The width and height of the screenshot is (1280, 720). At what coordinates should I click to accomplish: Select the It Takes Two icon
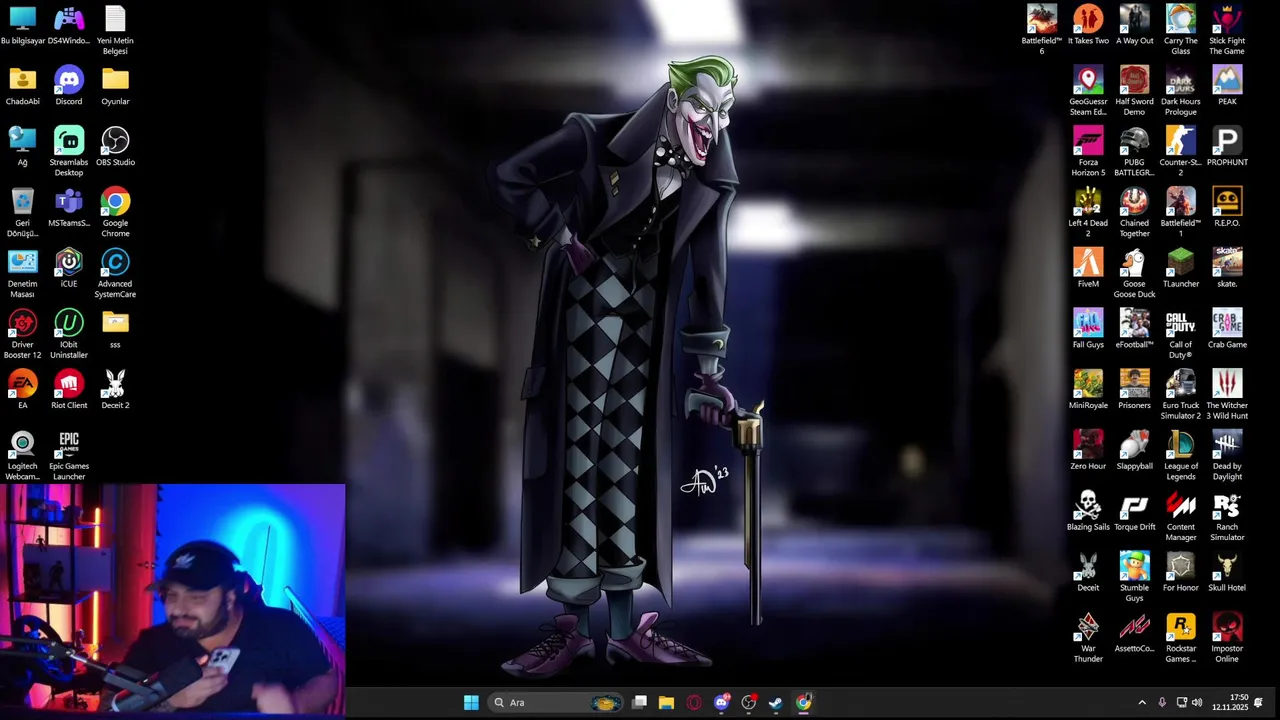1088,19
